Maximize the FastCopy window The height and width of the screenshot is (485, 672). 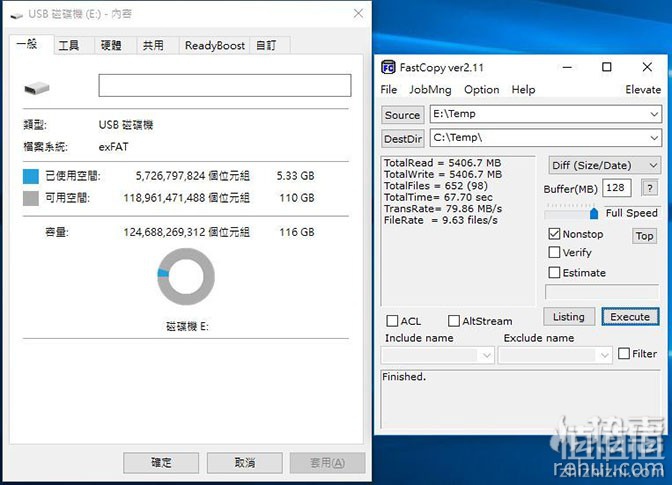point(606,67)
